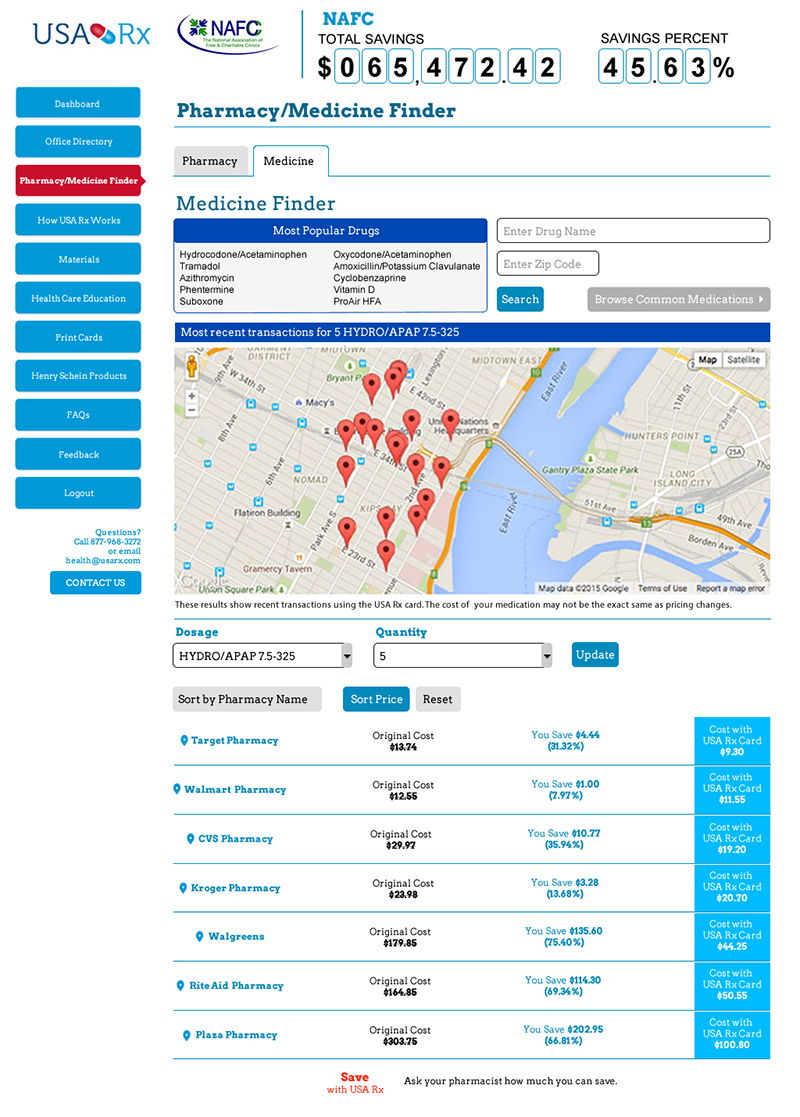This screenshot has width=800, height=1117.
Task: Open CVS Pharmacy name link
Action: (x=236, y=839)
